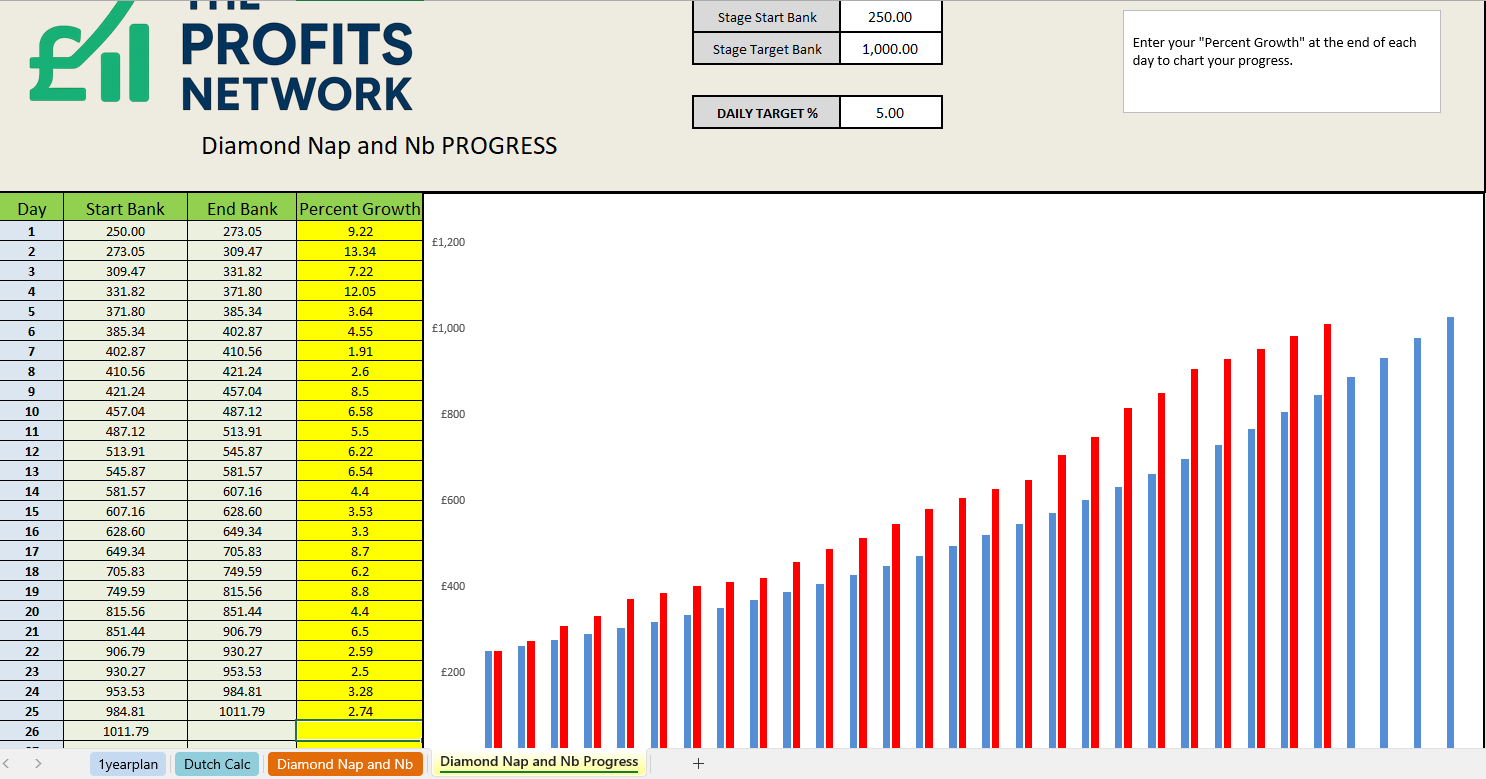
Task: Click the Percent Growth column header
Action: [360, 209]
